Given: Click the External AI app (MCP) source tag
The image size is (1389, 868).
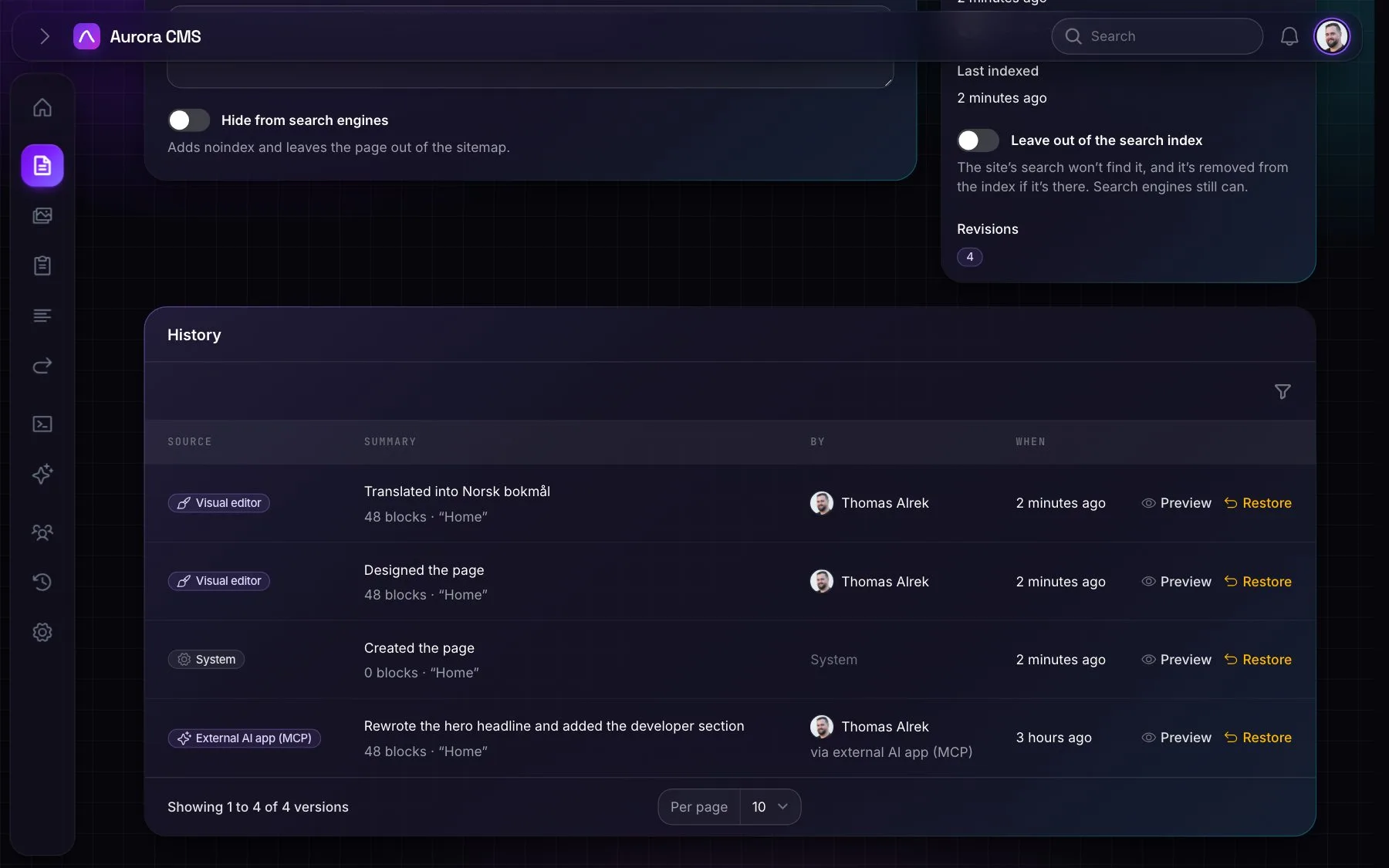Looking at the screenshot, I should point(244,738).
